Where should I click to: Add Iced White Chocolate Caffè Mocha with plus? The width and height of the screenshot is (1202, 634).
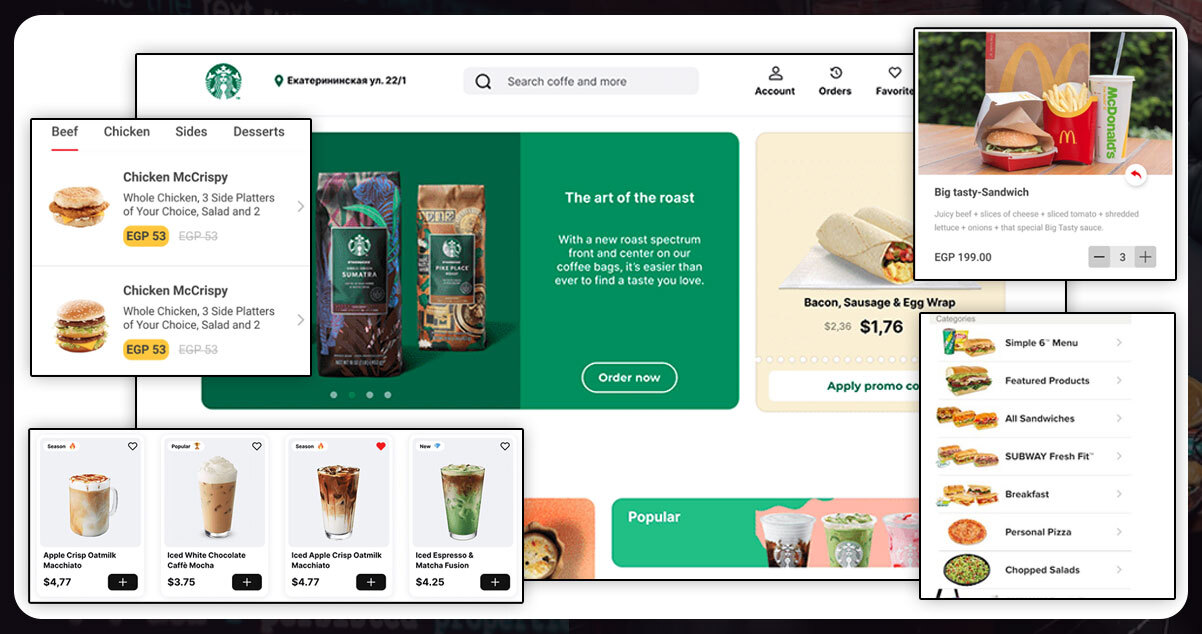(247, 582)
